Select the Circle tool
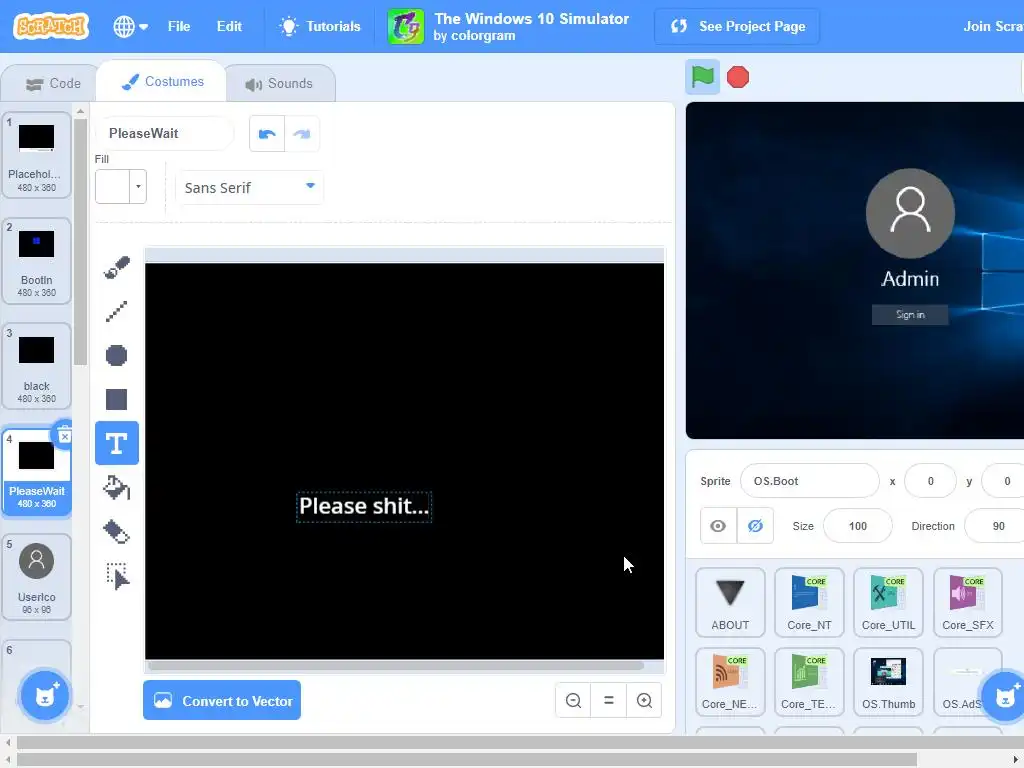The height and width of the screenshot is (768, 1024). pos(117,355)
